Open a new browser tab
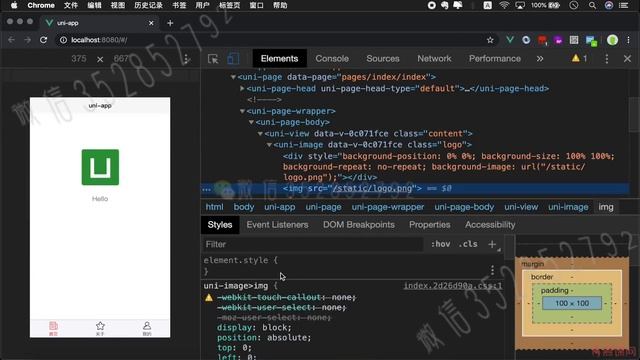 click(170, 23)
